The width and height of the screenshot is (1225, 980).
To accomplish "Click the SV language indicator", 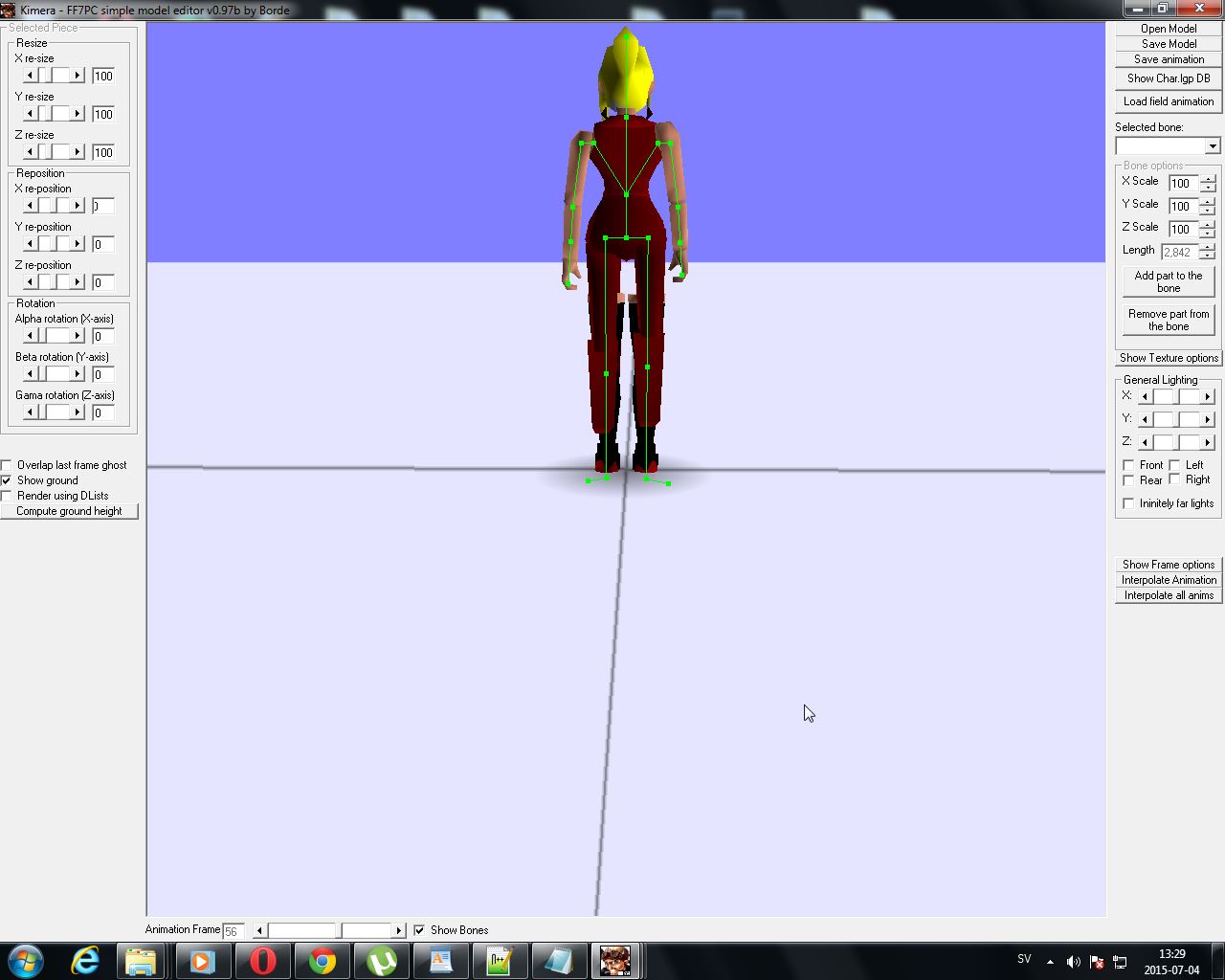I will click(1024, 959).
